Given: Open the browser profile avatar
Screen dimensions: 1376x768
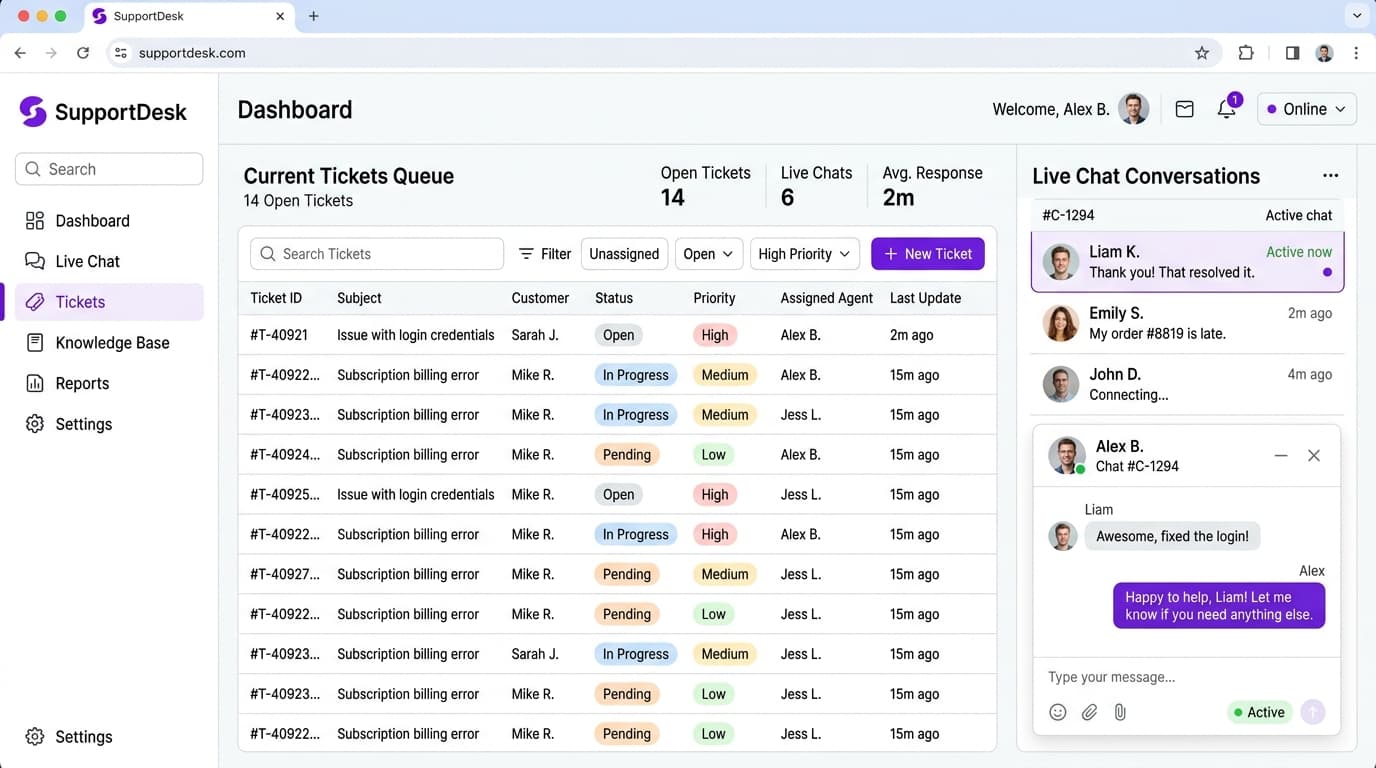Looking at the screenshot, I should (x=1324, y=53).
